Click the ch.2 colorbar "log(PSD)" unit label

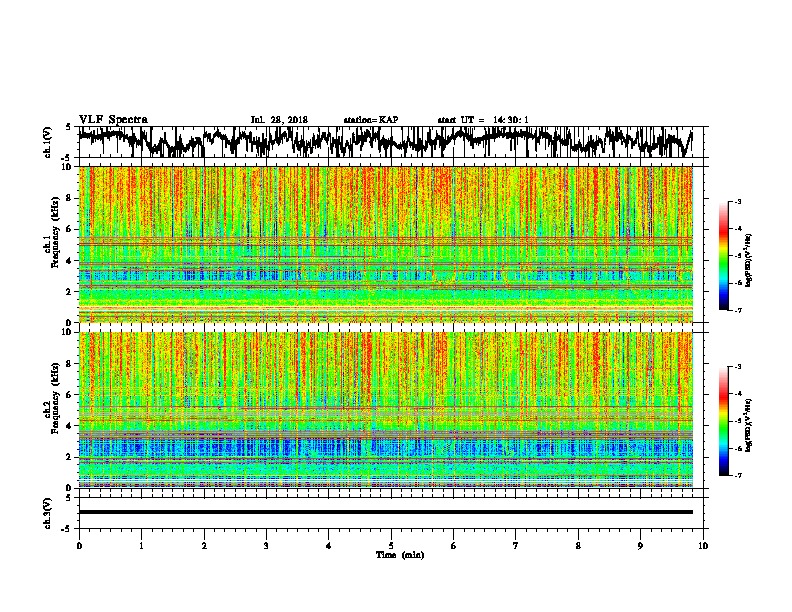tap(748, 425)
